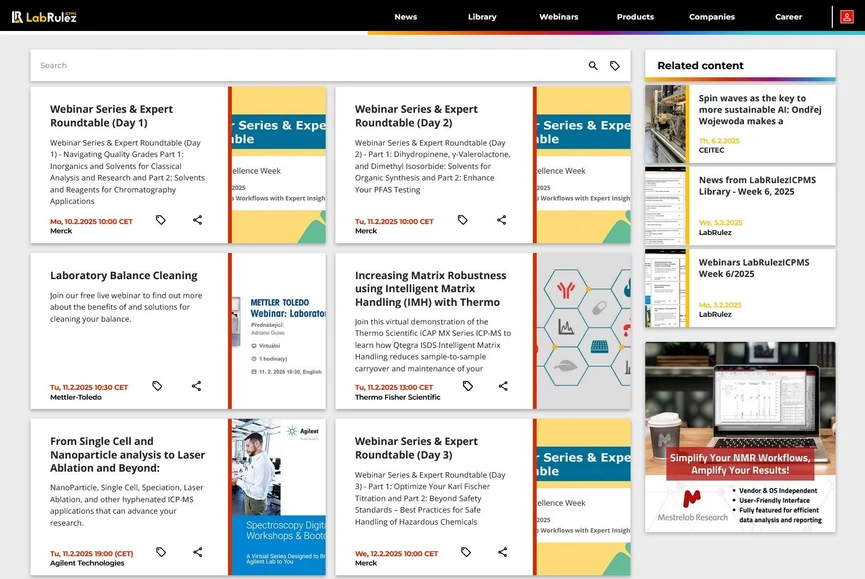Open News from LabRulezICPMS Library Week 6
The image size is (865, 579).
pos(757,186)
